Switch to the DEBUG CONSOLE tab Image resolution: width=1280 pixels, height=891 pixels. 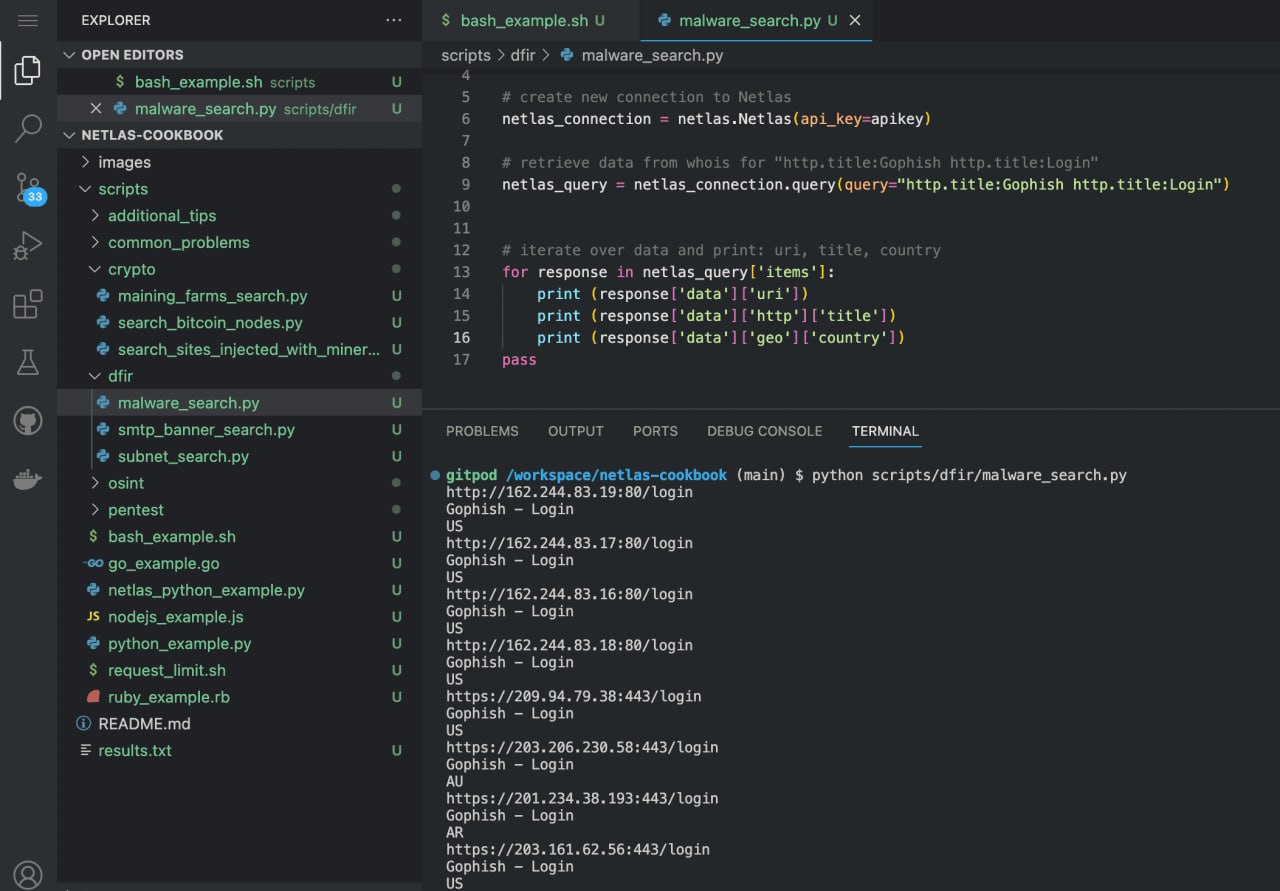point(764,431)
